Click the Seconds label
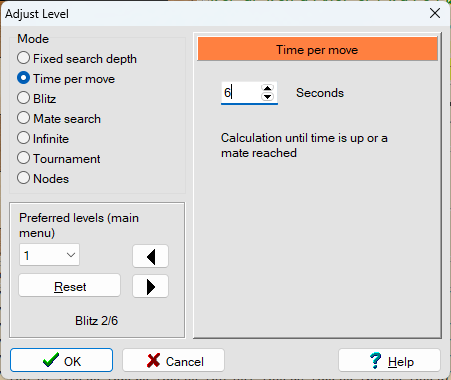Screen dimensions: 451x380 [320, 93]
